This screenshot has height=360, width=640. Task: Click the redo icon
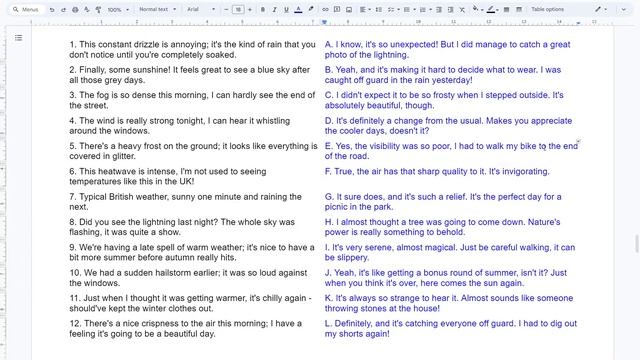coord(63,9)
